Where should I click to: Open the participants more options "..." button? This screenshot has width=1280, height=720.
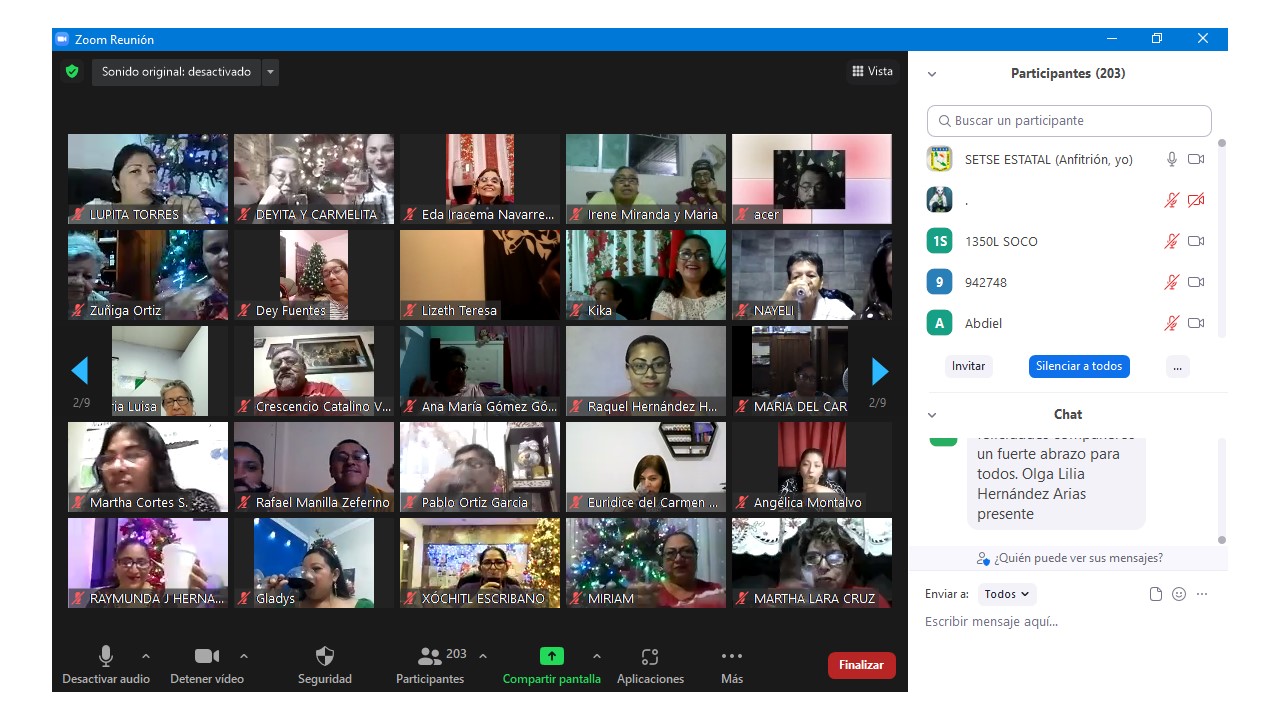click(x=1178, y=366)
